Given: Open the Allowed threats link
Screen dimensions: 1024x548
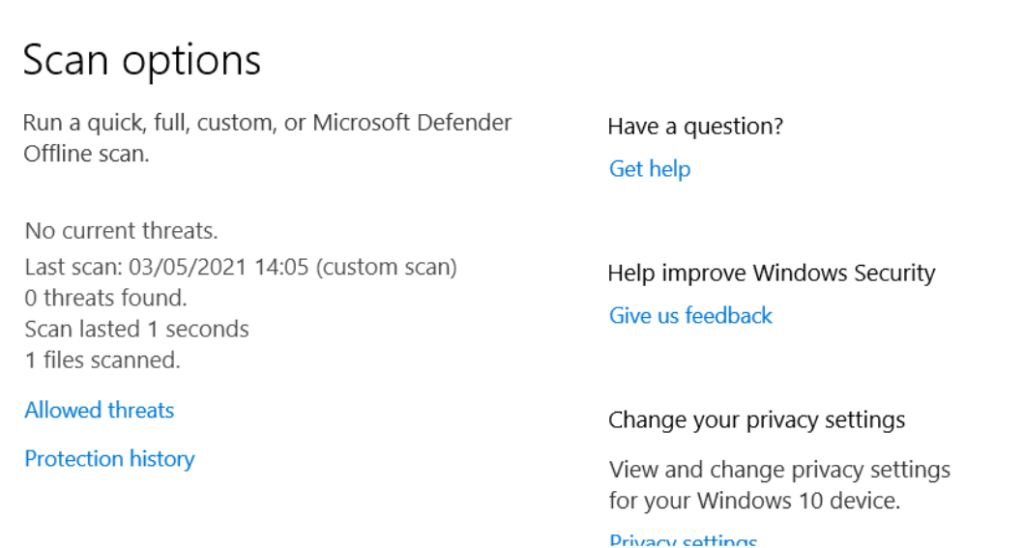Looking at the screenshot, I should coord(99,410).
